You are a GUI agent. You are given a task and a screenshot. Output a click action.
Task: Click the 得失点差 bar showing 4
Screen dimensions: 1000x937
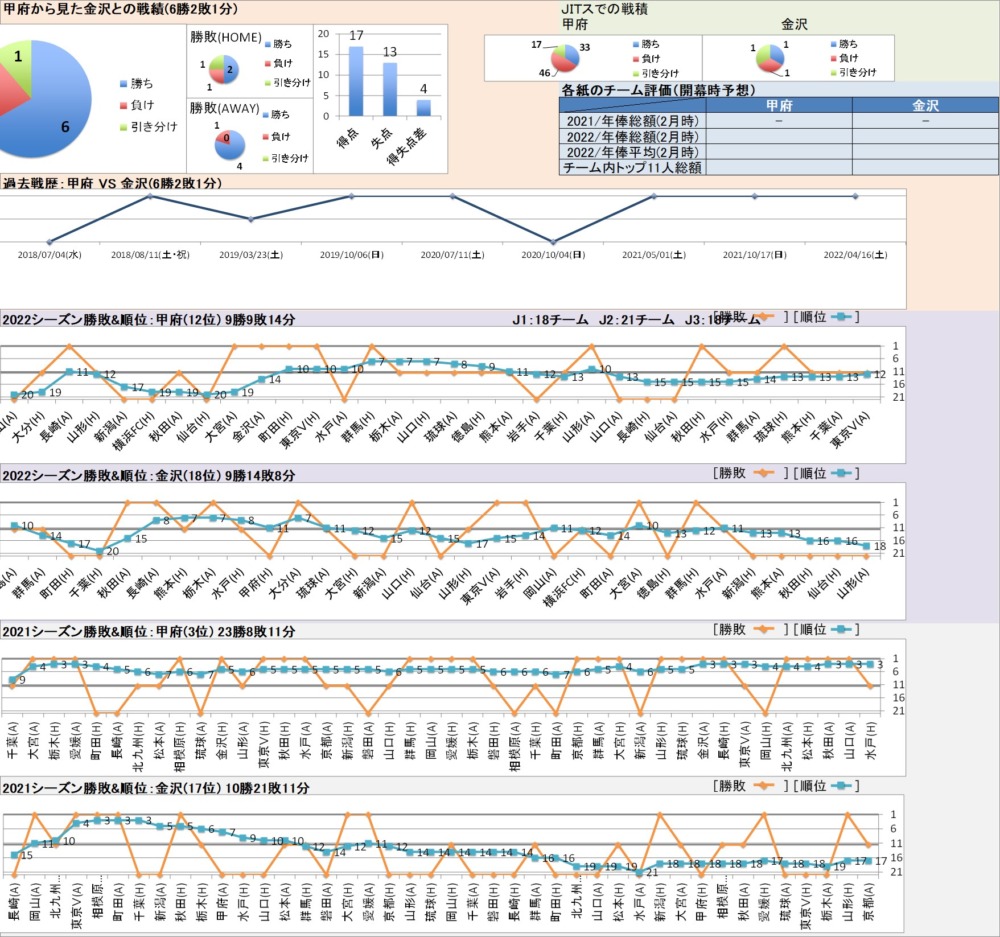coord(423,108)
